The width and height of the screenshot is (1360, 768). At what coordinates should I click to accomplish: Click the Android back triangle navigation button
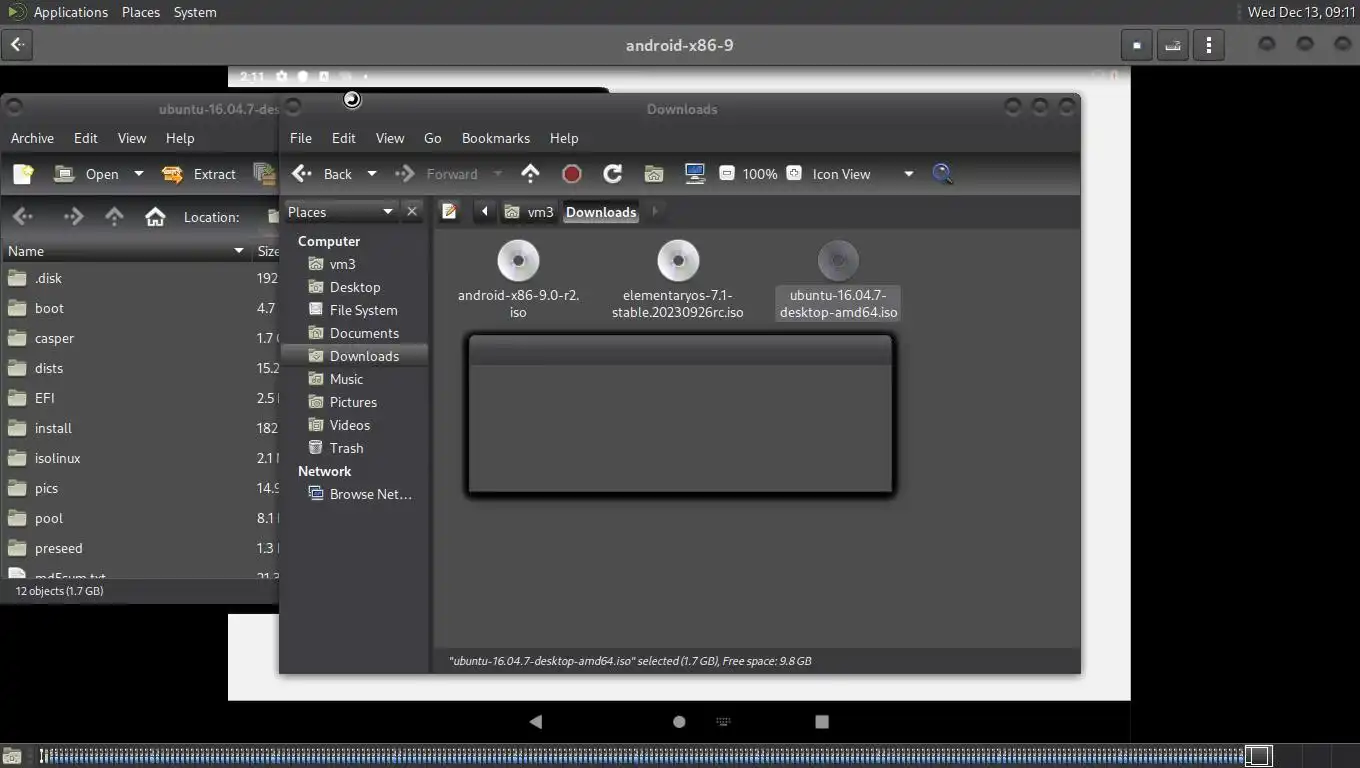[x=536, y=722]
